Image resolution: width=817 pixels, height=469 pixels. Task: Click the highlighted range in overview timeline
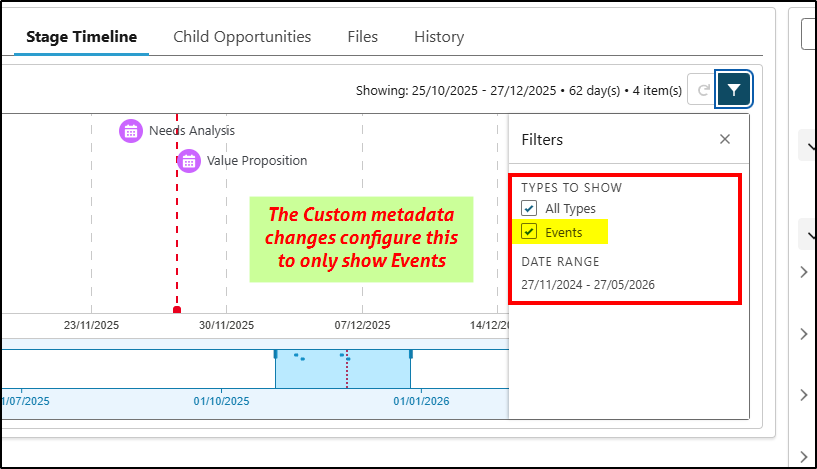pyautogui.click(x=320, y=375)
